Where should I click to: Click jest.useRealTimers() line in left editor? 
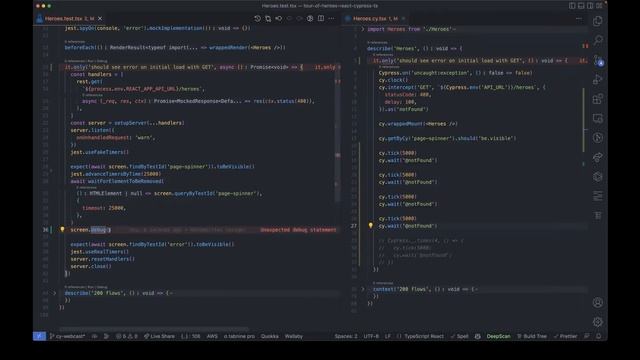(100, 251)
